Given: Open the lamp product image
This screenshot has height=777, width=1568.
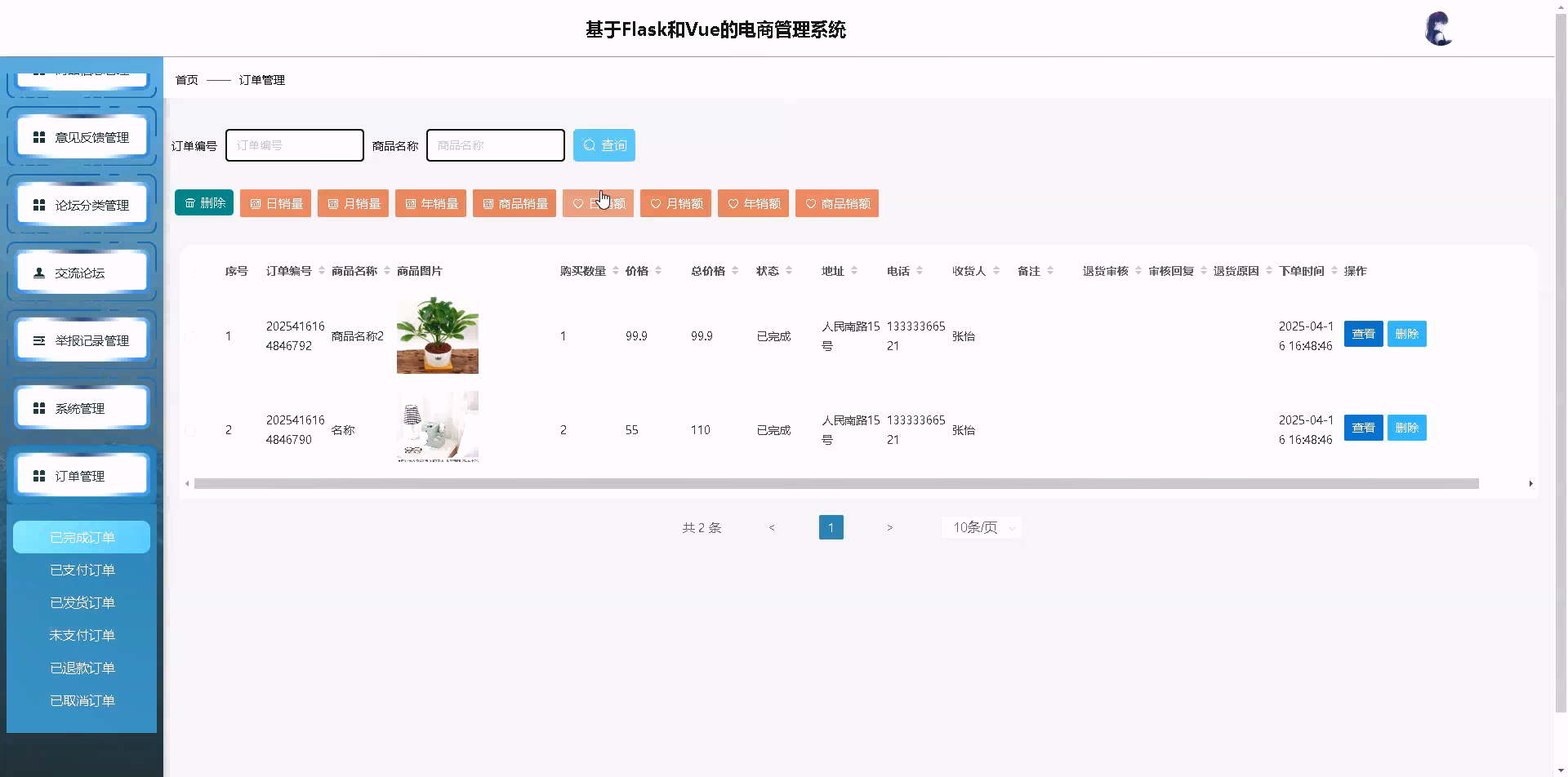Looking at the screenshot, I should click(438, 427).
